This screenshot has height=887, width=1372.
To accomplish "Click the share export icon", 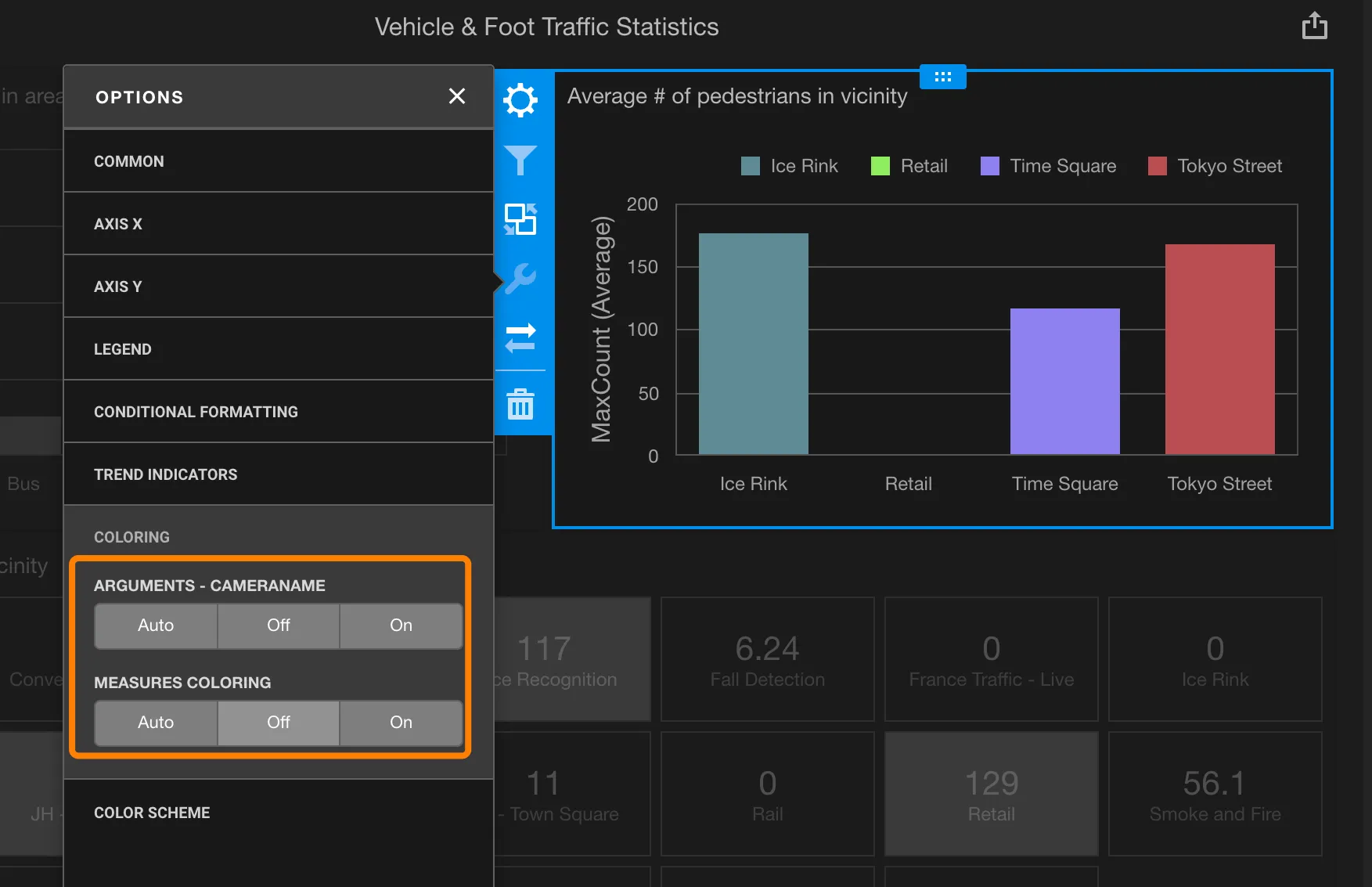I will pos(1315,26).
